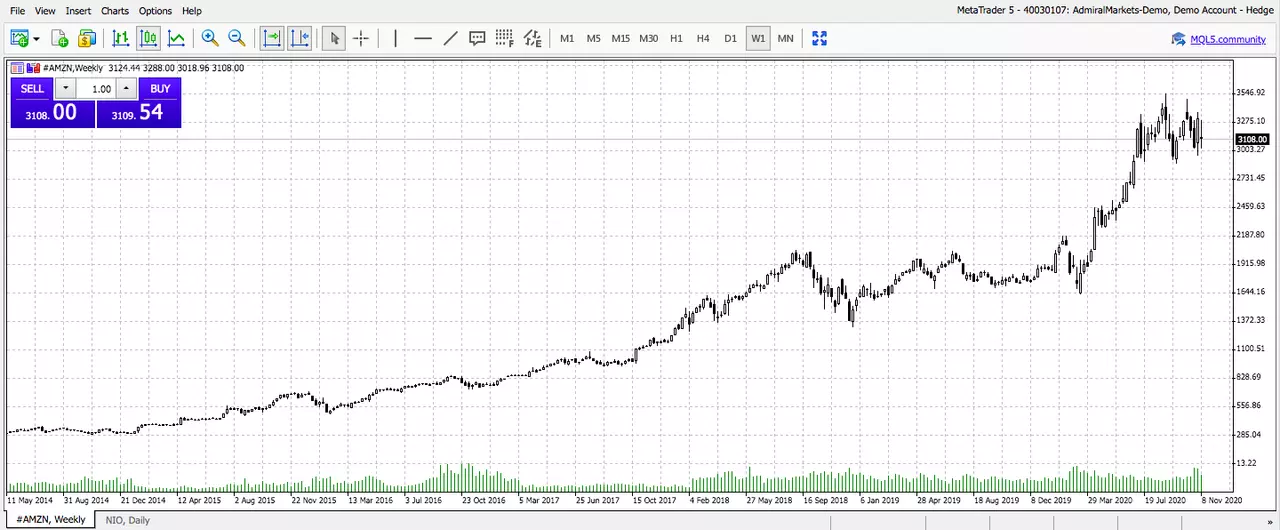Open the dollar-sign symbols icon
This screenshot has width=1280, height=530.
pyautogui.click(x=86, y=38)
